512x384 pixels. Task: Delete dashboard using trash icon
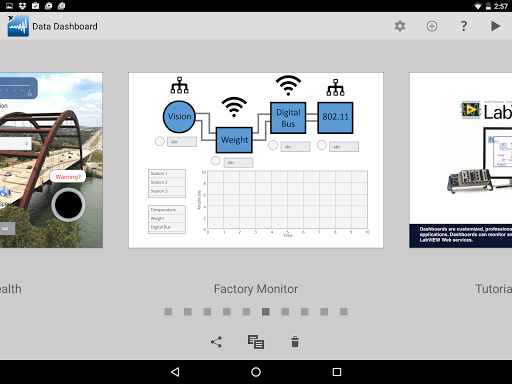pyautogui.click(x=295, y=342)
